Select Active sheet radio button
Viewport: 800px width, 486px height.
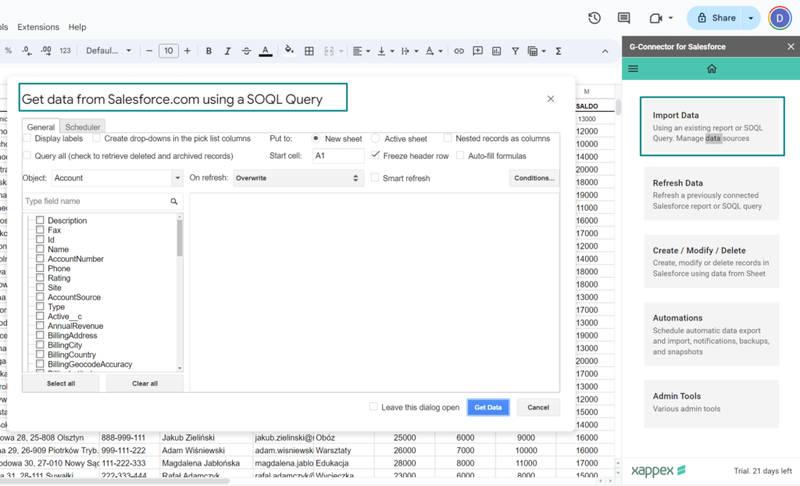pyautogui.click(x=376, y=138)
